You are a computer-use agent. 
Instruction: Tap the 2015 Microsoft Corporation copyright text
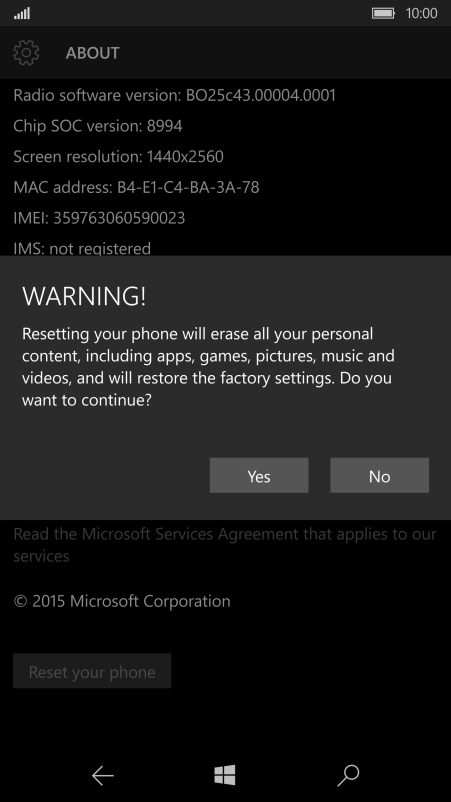(122, 601)
